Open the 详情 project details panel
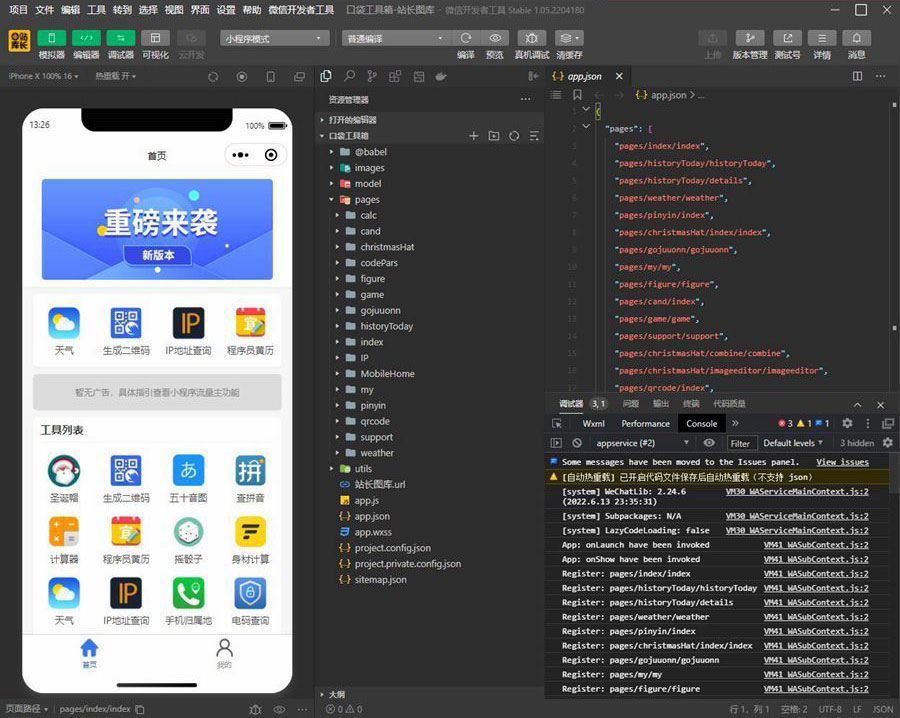This screenshot has width=900, height=718. [x=823, y=38]
